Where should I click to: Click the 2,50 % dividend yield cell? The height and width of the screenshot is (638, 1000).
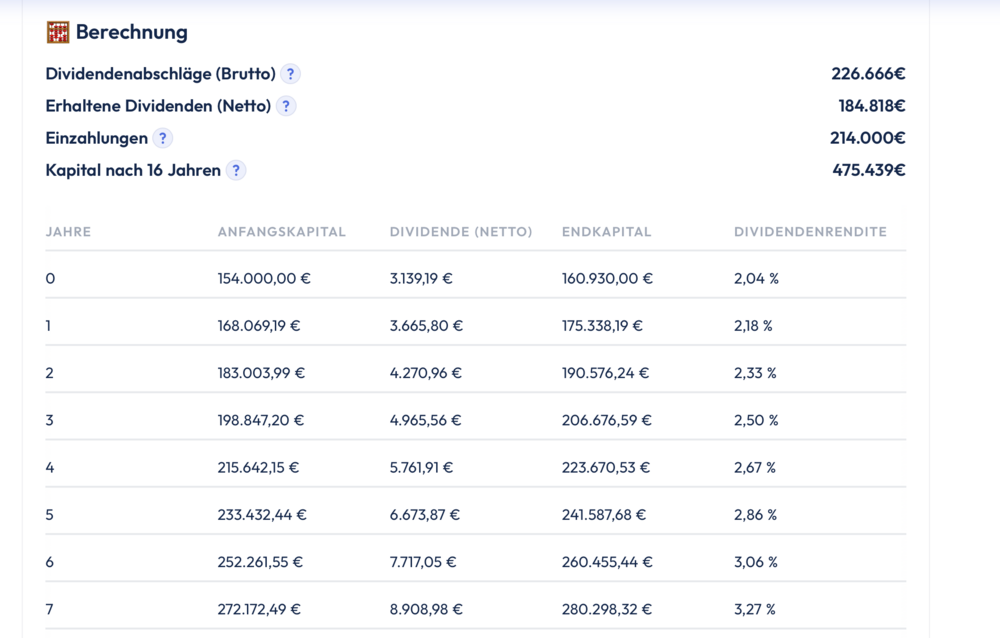(x=756, y=420)
